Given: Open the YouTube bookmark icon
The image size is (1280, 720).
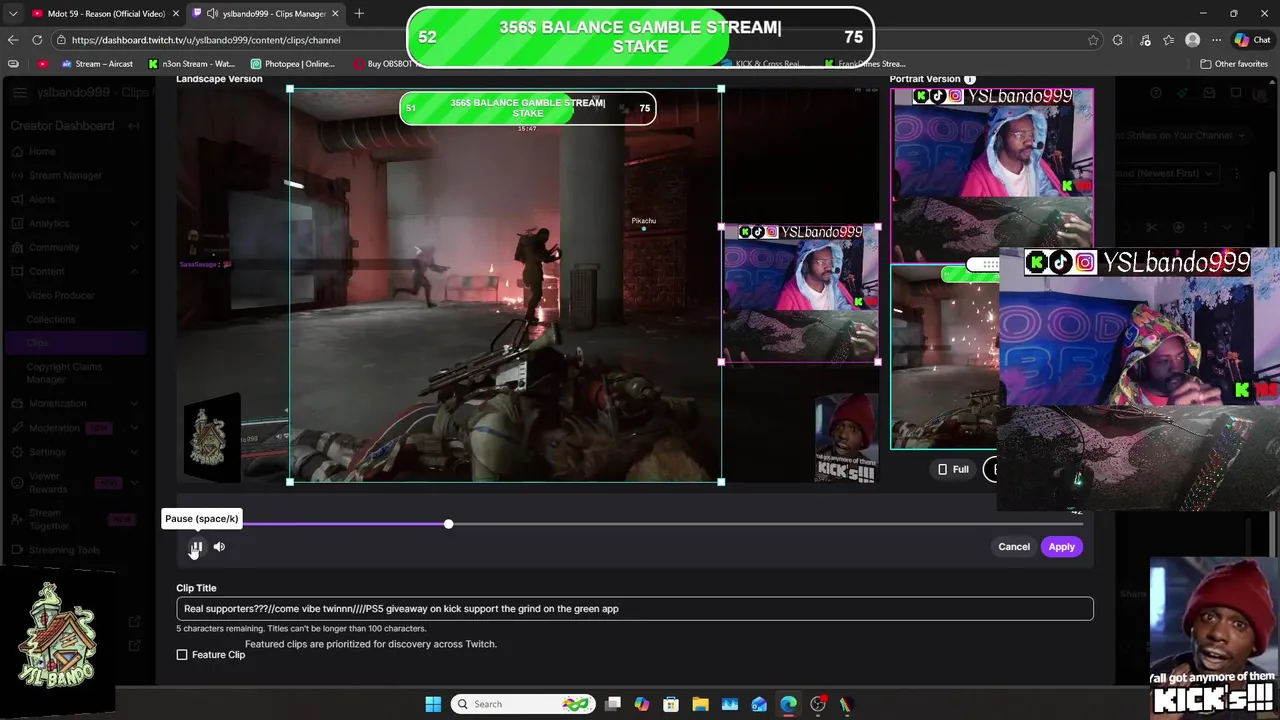Looking at the screenshot, I should click(42, 64).
